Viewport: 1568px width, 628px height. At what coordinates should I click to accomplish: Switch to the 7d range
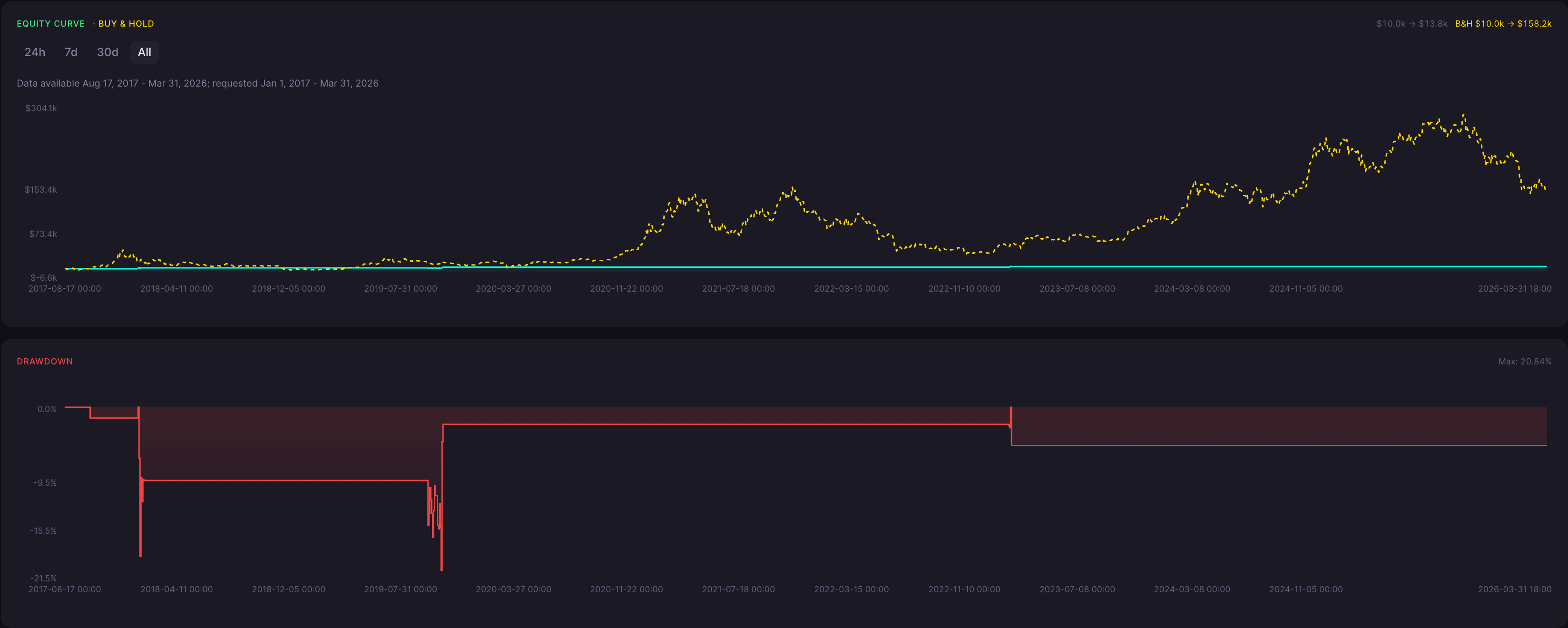pos(71,52)
